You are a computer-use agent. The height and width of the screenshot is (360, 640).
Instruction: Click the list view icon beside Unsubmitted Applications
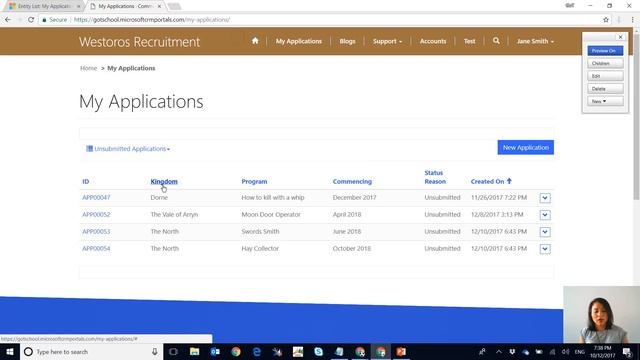[89, 149]
